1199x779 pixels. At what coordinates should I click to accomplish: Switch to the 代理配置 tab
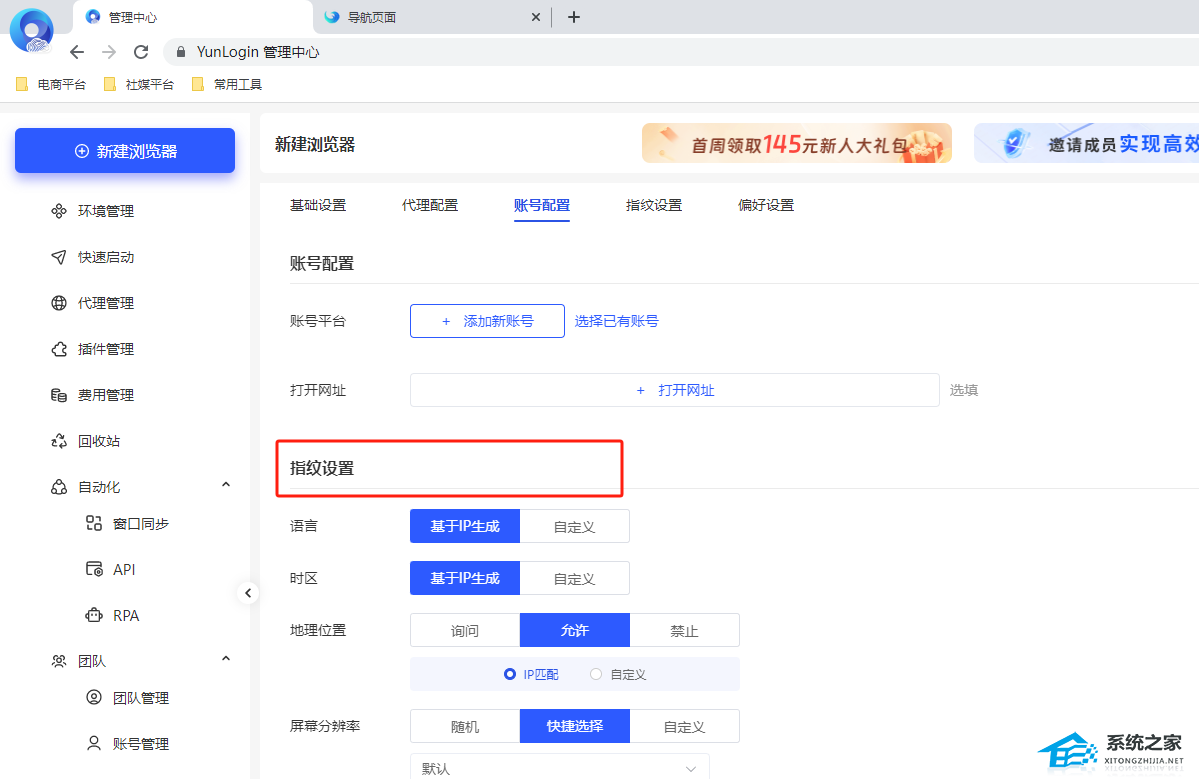pos(430,205)
